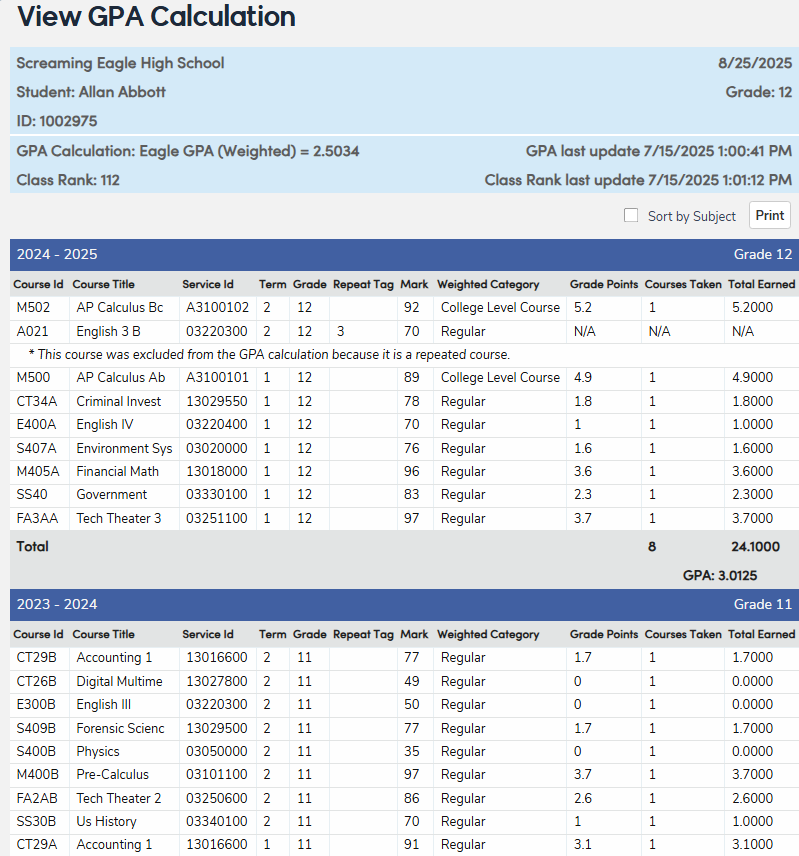Click total earned 5.2000 for AP Calculus Bc
This screenshot has height=856, width=799.
pos(752,307)
